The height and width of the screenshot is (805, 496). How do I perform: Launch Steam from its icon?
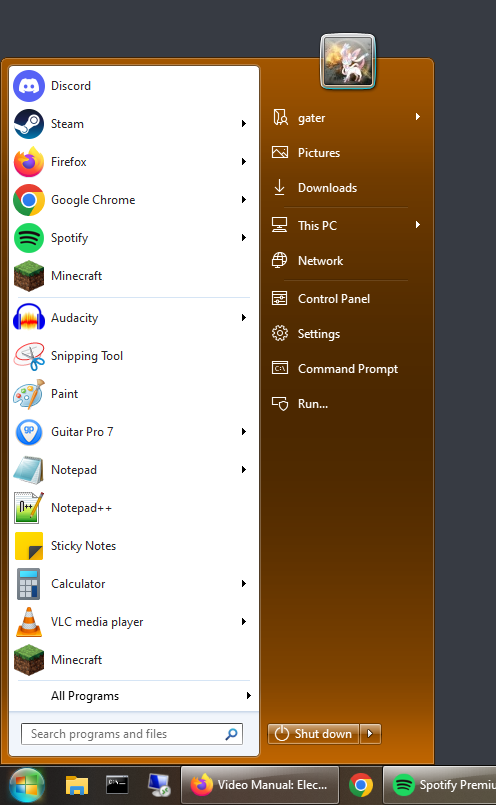click(x=29, y=124)
